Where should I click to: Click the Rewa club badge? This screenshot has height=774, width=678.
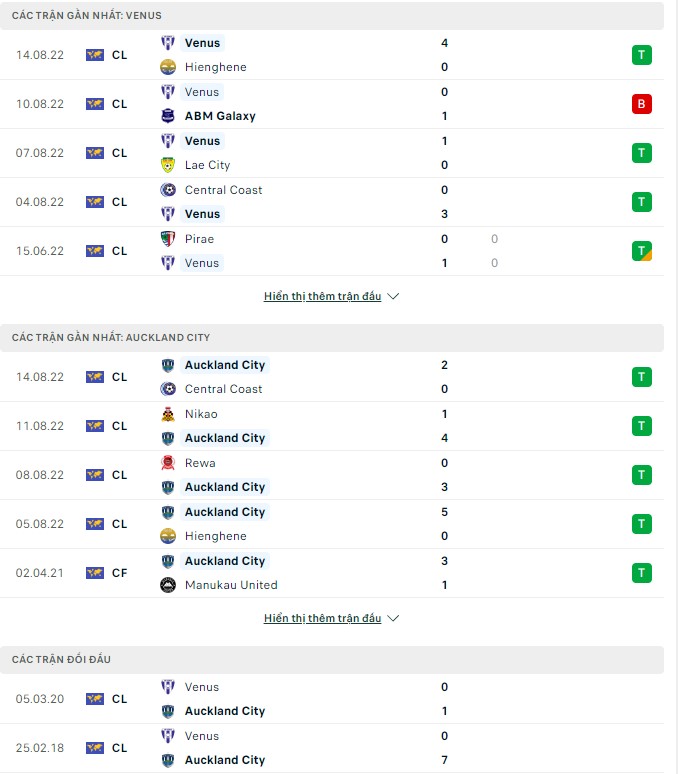coord(168,463)
